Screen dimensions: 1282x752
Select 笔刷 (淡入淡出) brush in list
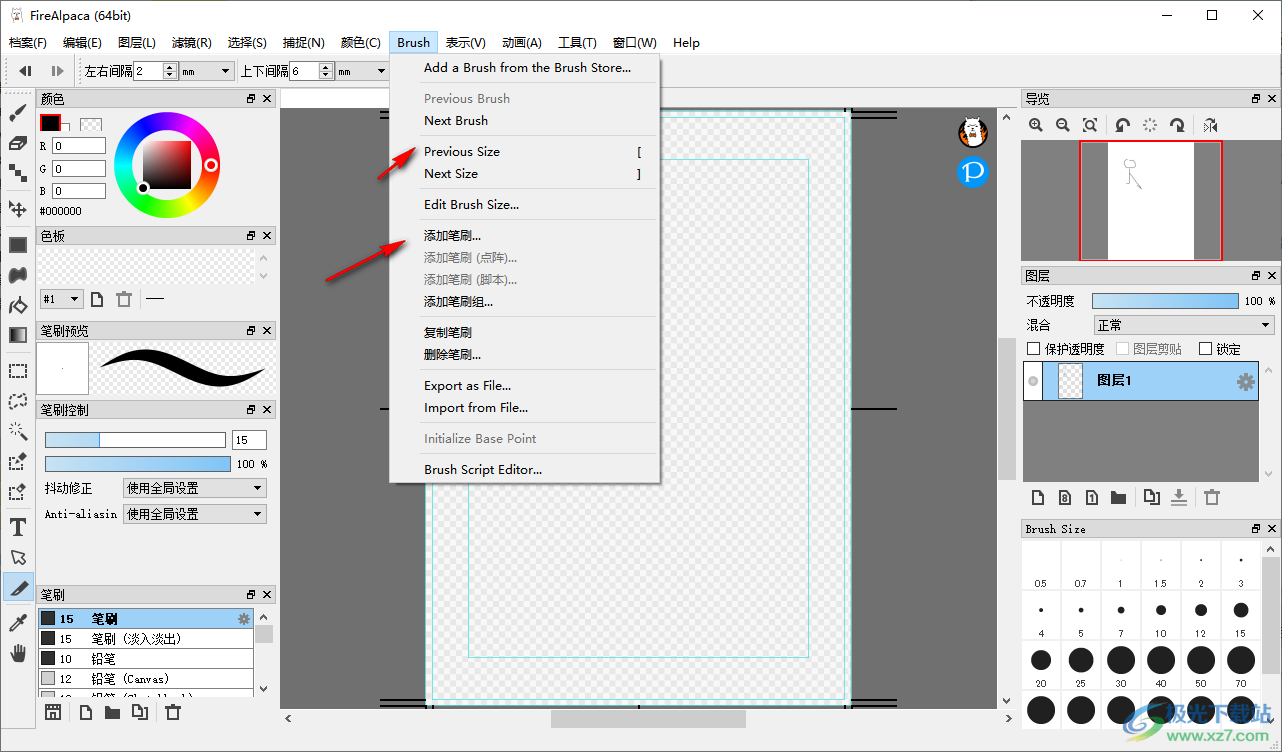146,639
